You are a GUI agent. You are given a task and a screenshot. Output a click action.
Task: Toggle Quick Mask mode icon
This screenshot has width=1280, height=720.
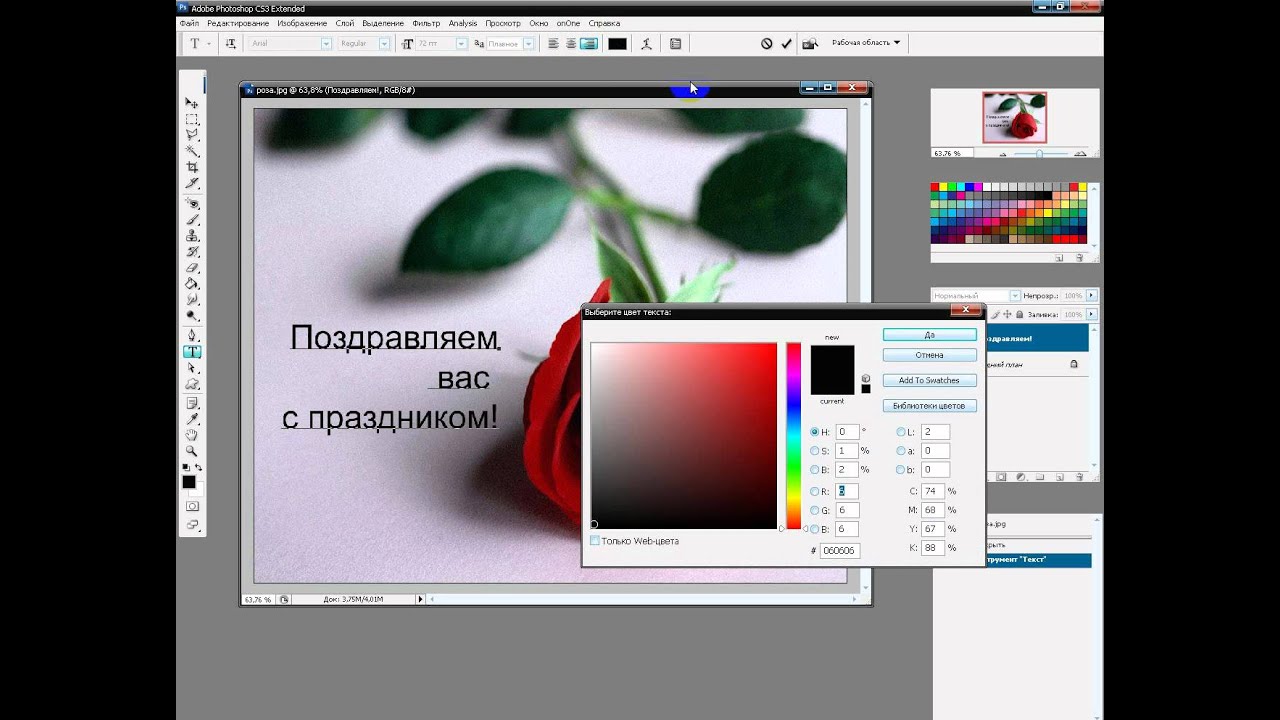click(x=191, y=507)
